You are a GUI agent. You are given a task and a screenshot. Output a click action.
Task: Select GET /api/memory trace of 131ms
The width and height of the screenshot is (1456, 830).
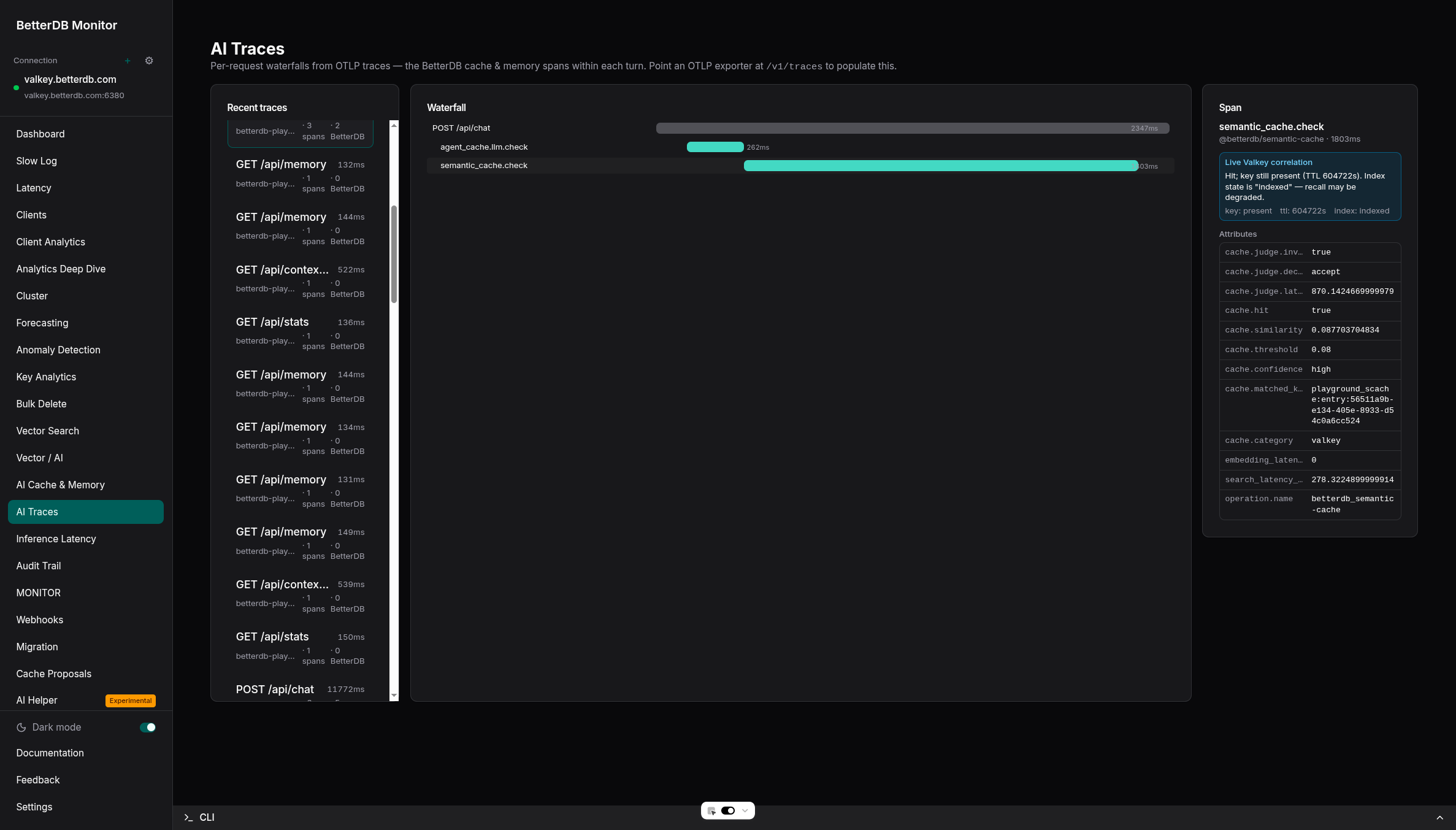[300, 491]
